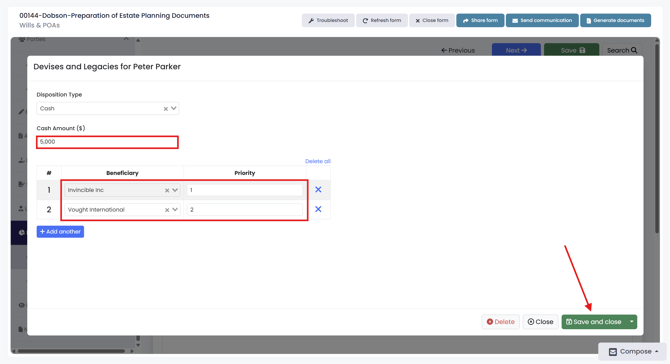Click Generate documents
This screenshot has width=670, height=364.
615,21
